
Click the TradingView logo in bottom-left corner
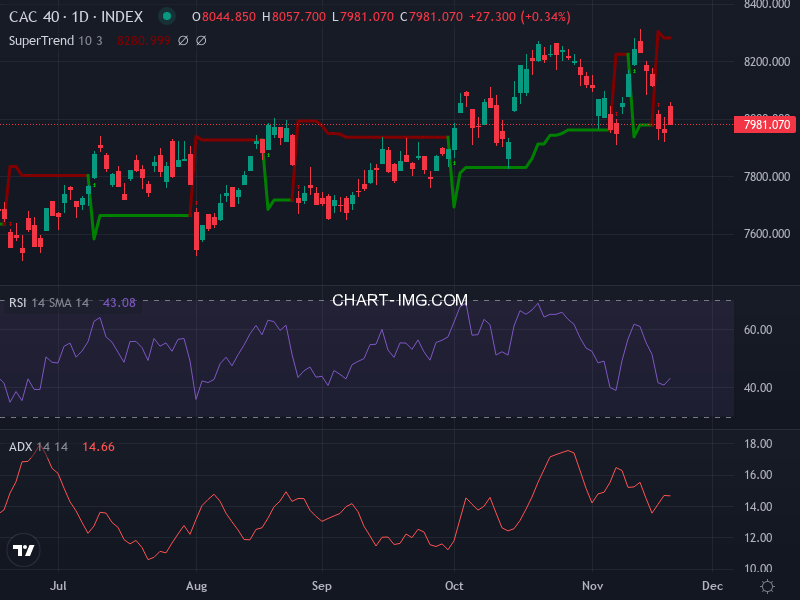click(x=22, y=548)
